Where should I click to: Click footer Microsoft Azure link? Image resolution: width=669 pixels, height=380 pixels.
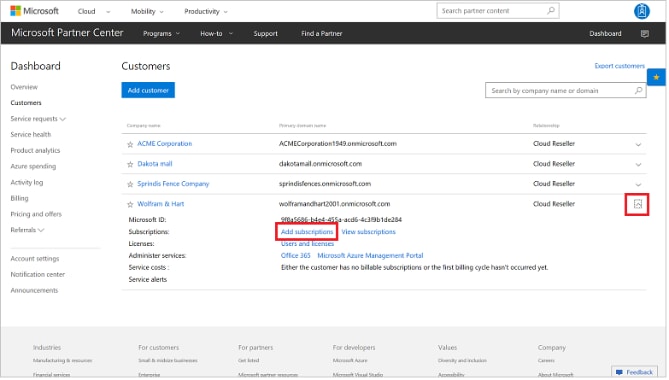[351, 361]
